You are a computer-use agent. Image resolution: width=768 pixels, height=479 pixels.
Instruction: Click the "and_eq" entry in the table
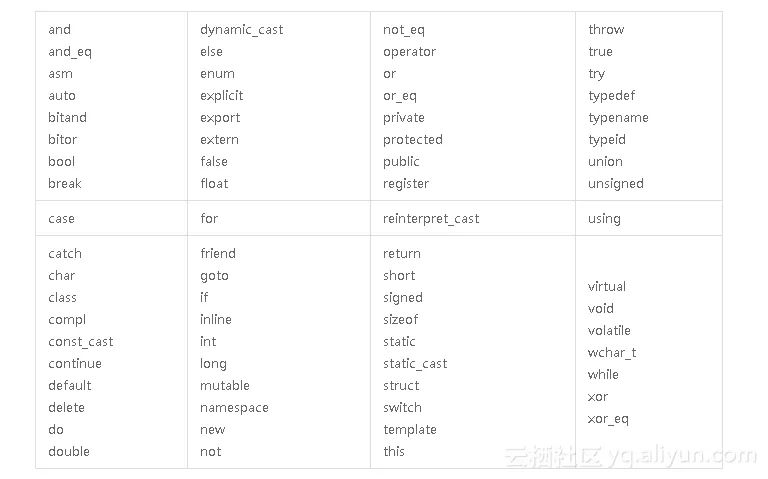pos(70,52)
